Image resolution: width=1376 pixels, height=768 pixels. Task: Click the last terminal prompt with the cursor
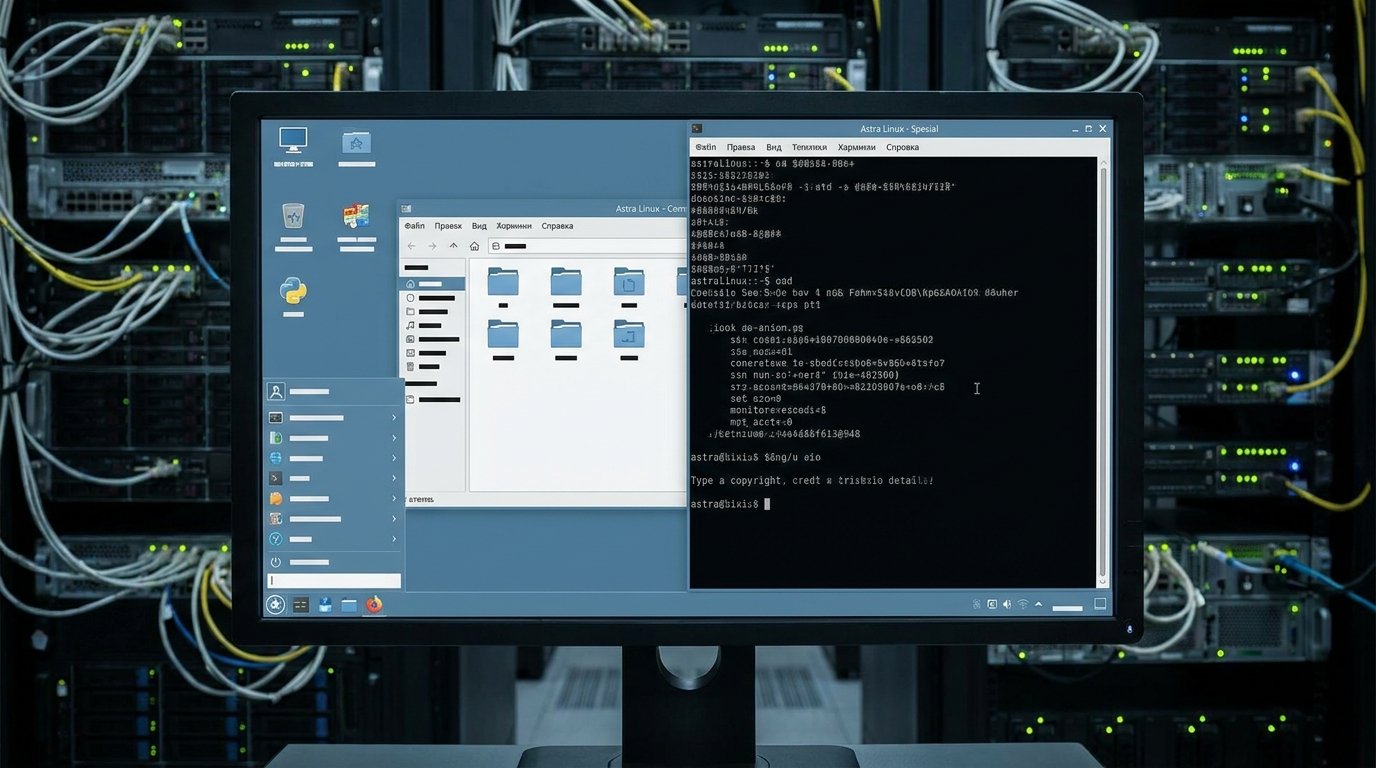pos(730,504)
